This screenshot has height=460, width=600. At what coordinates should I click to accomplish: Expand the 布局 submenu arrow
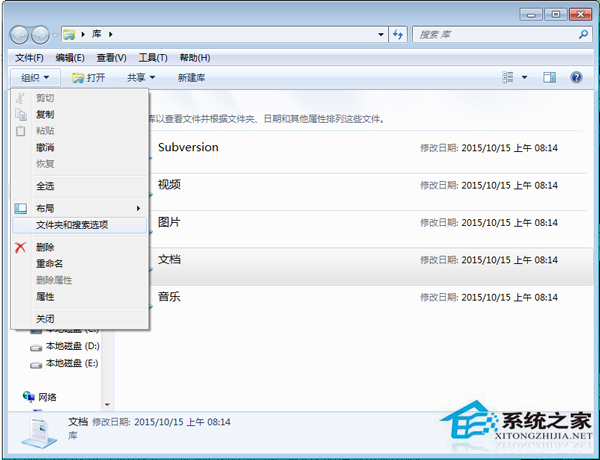point(138,208)
